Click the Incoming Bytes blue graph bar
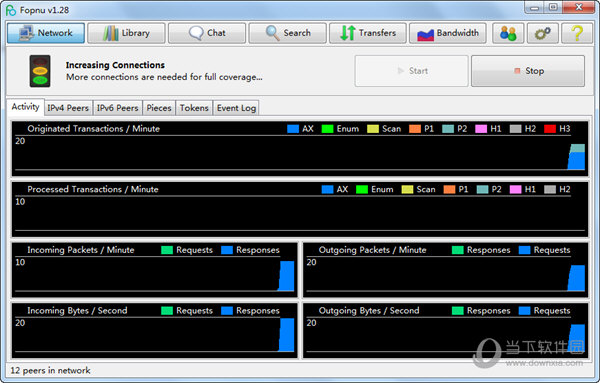Screen dimensions: 600x383 tap(287, 335)
